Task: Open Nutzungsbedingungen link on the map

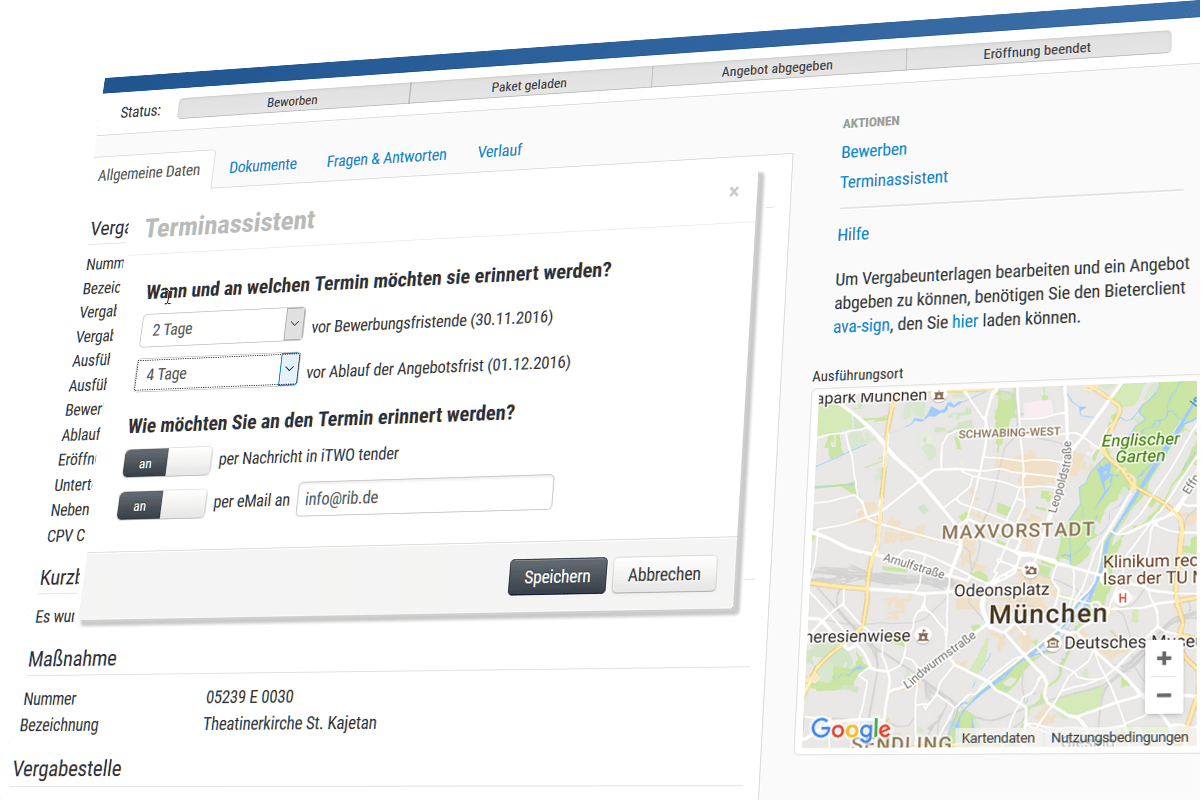Action: tap(1120, 738)
